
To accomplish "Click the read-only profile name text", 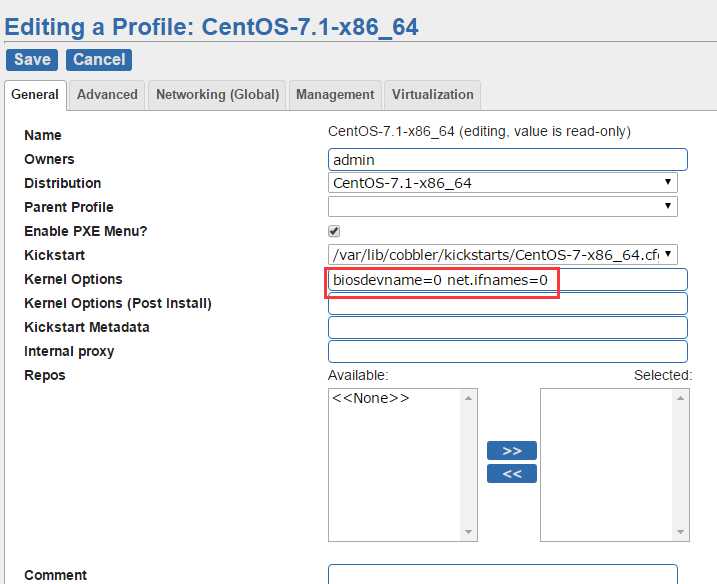I will [x=479, y=132].
